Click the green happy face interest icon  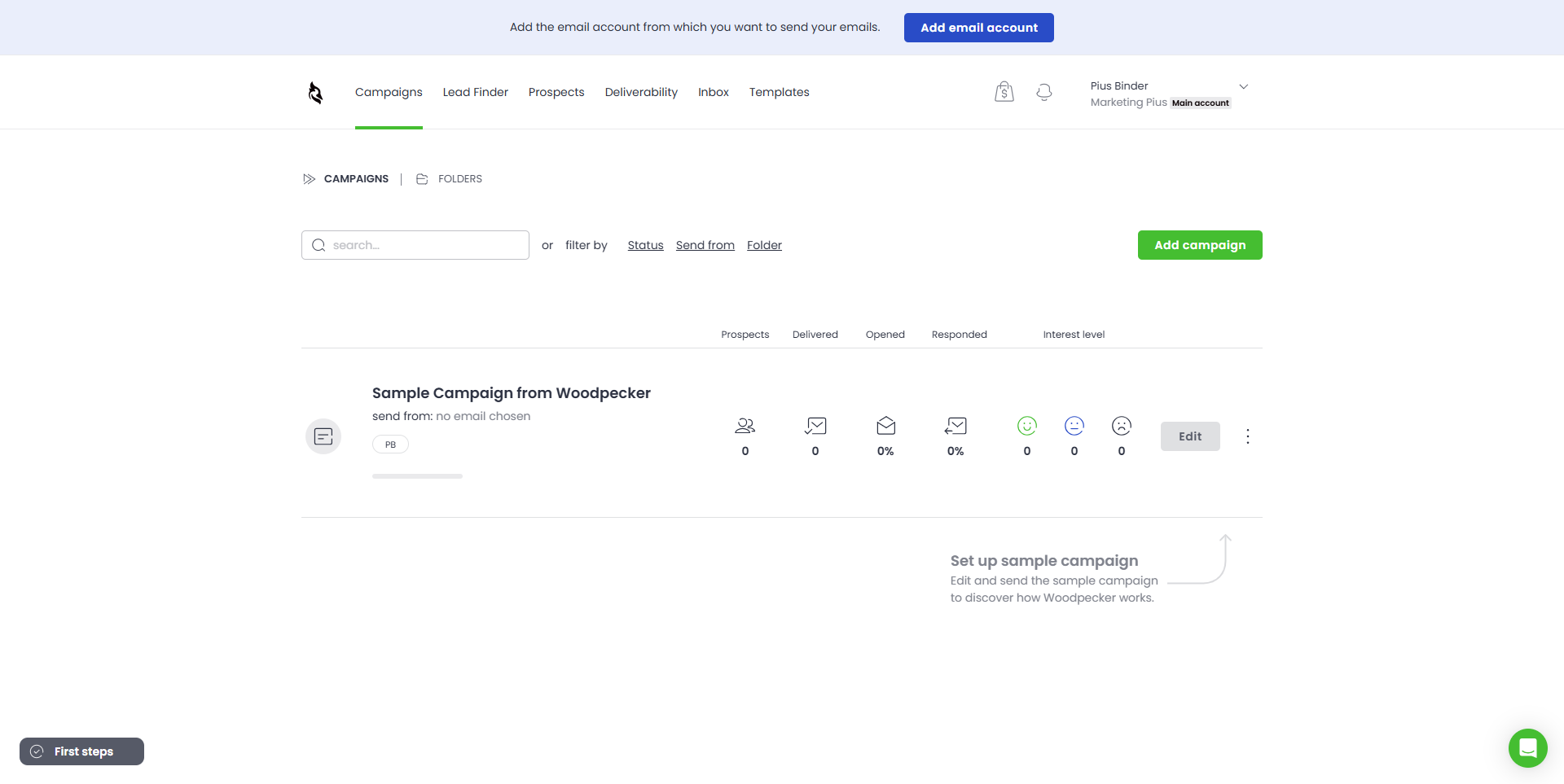tap(1026, 426)
